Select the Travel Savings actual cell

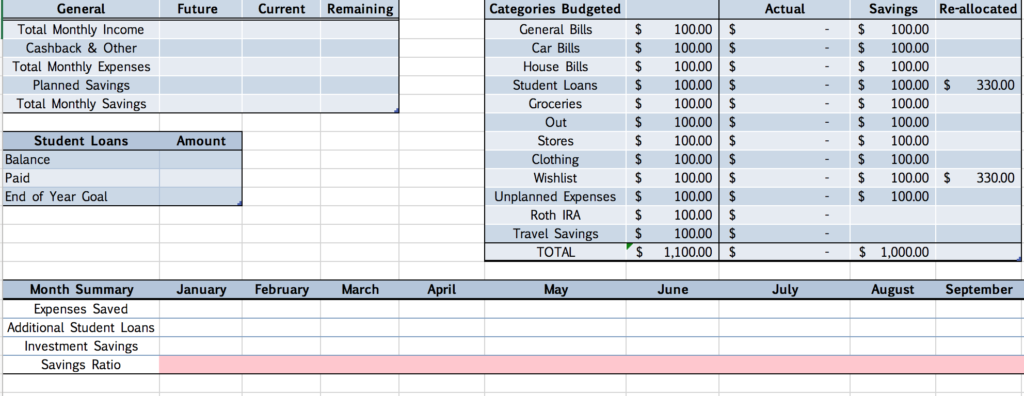point(784,233)
